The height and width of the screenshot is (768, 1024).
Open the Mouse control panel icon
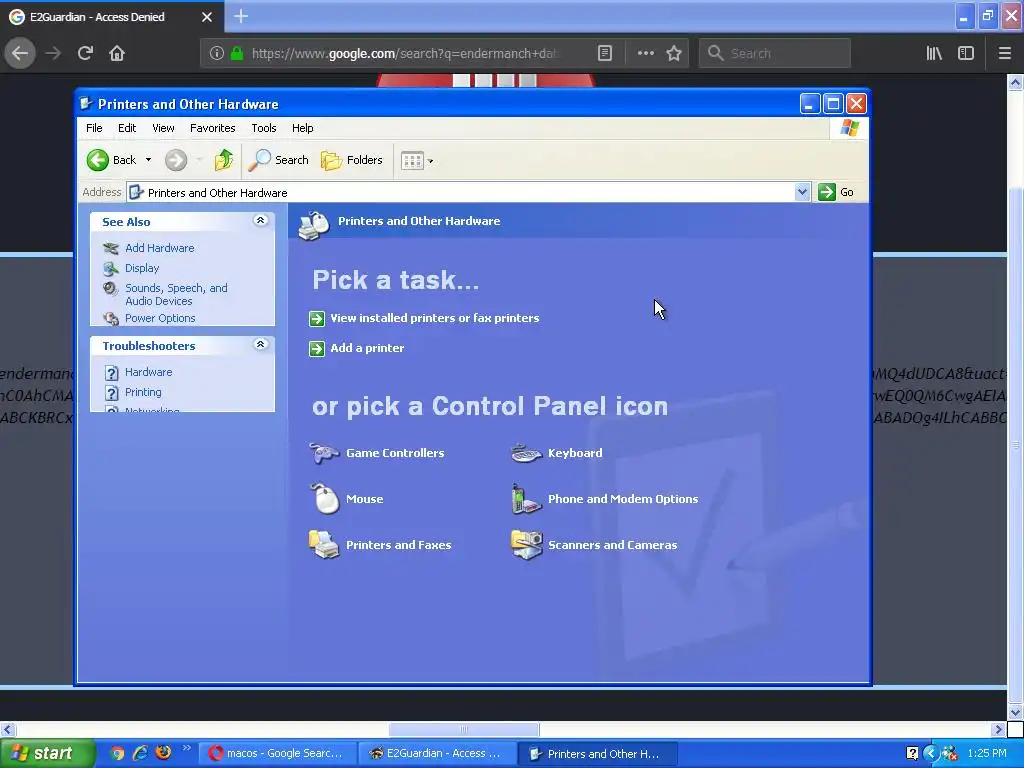click(x=347, y=500)
